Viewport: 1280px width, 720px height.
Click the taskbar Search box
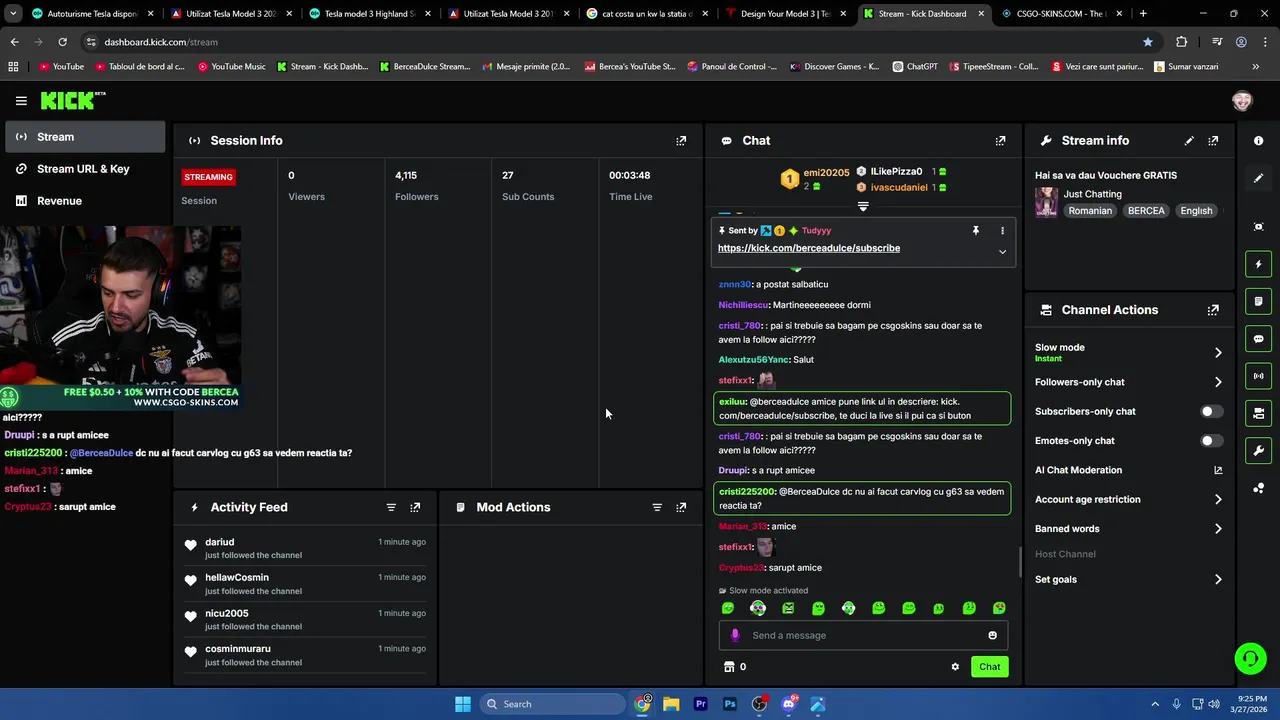click(x=552, y=704)
